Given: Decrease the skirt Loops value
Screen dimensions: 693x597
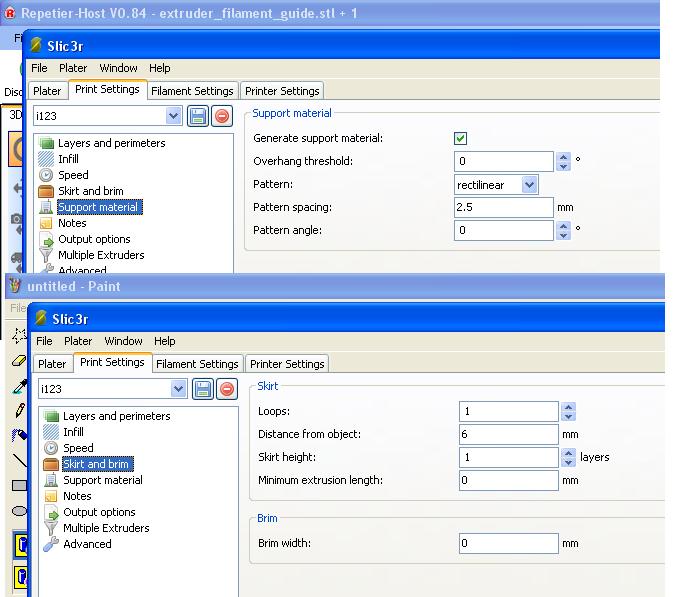Looking at the screenshot, I should (569, 416).
